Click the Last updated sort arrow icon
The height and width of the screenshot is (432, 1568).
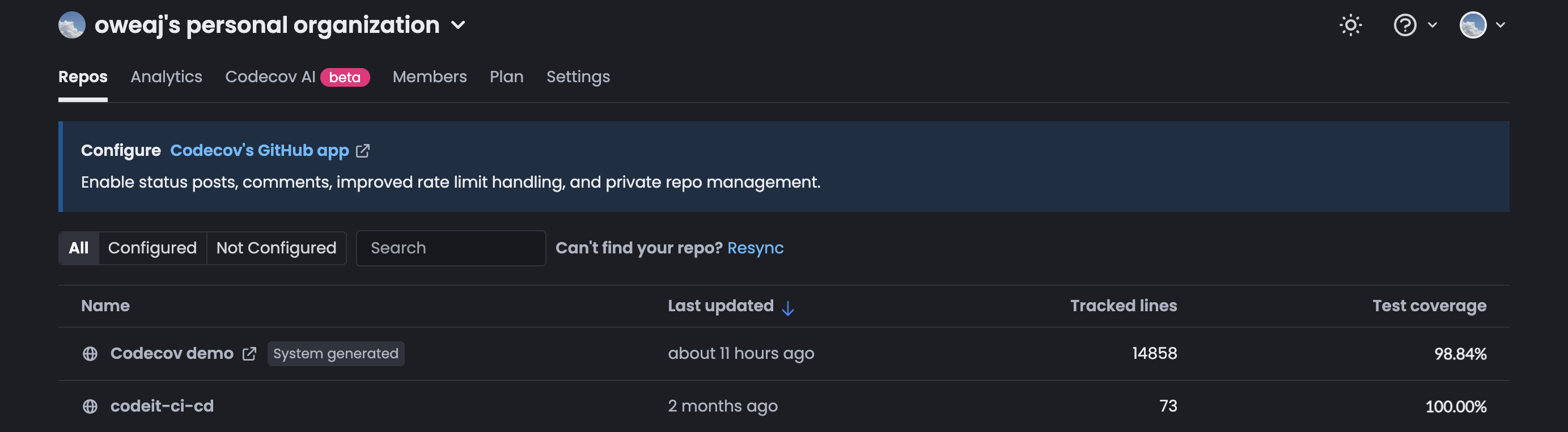787,308
